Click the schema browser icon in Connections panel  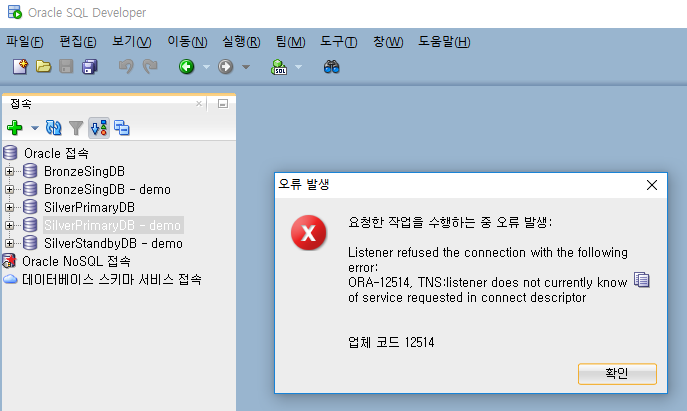[x=99, y=128]
